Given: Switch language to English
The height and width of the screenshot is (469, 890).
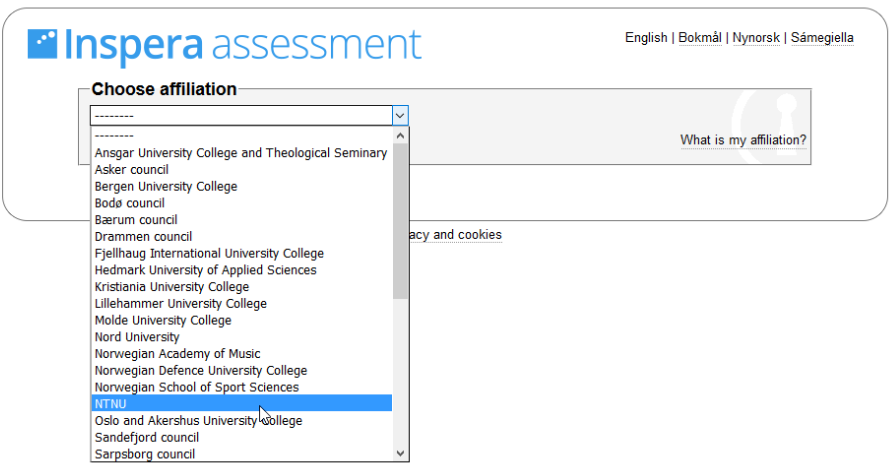Looking at the screenshot, I should point(646,37).
